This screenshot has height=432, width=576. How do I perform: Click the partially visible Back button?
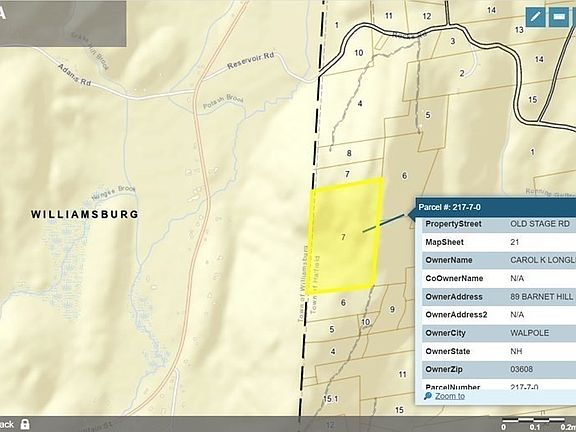click(x=7, y=424)
